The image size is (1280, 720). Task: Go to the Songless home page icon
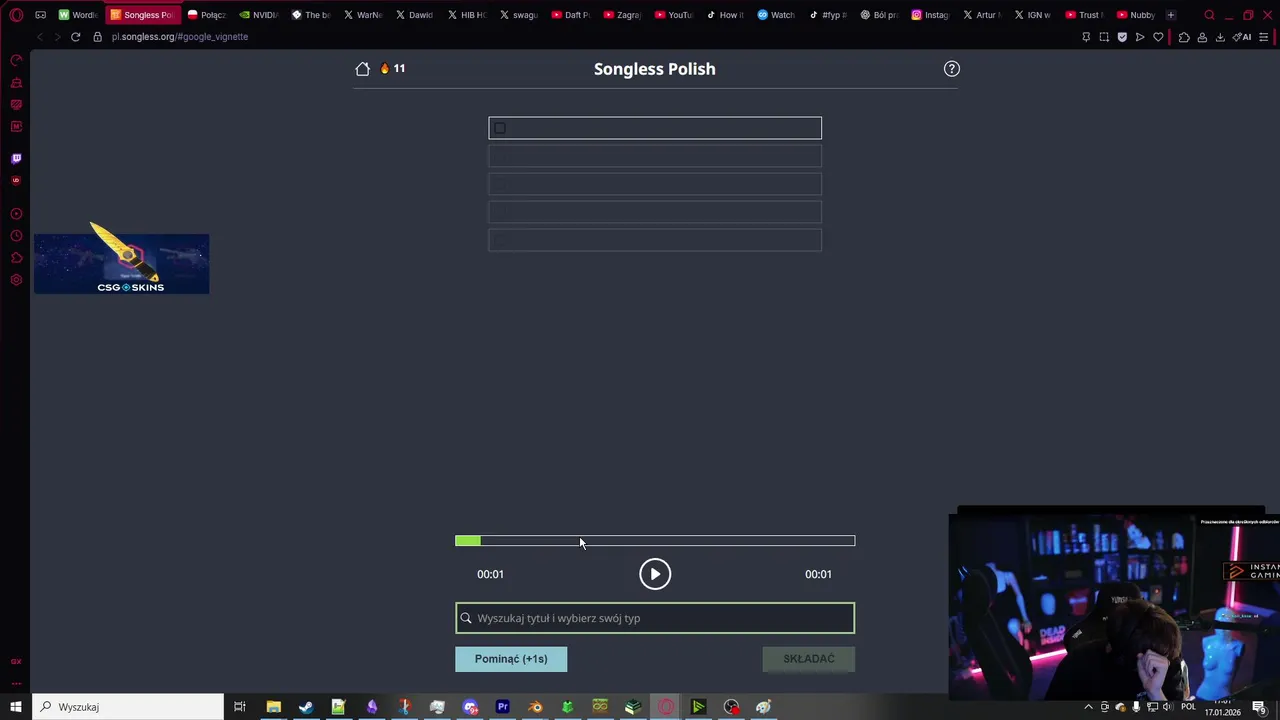point(363,69)
